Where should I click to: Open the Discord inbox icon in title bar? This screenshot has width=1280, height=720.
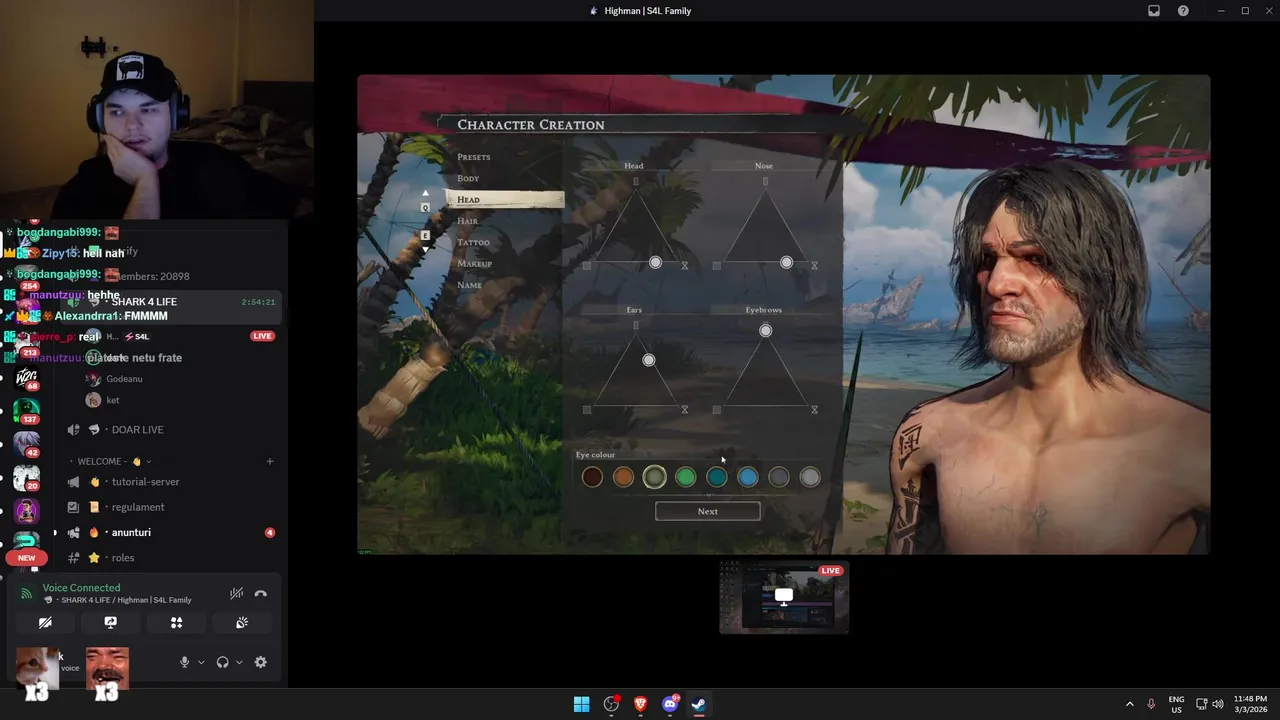1153,11
